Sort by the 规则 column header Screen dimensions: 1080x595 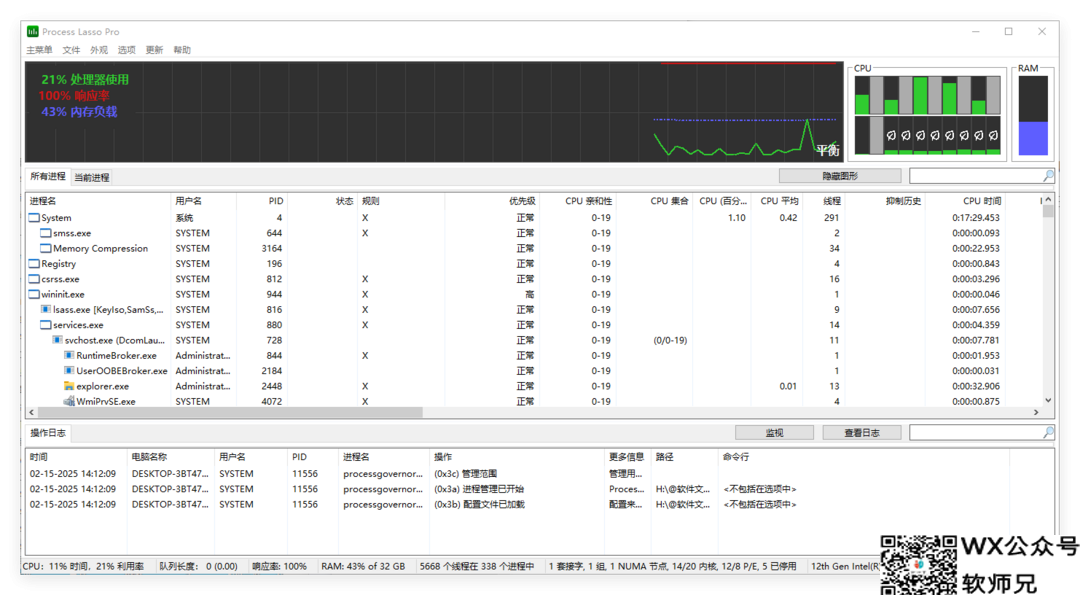pos(400,201)
